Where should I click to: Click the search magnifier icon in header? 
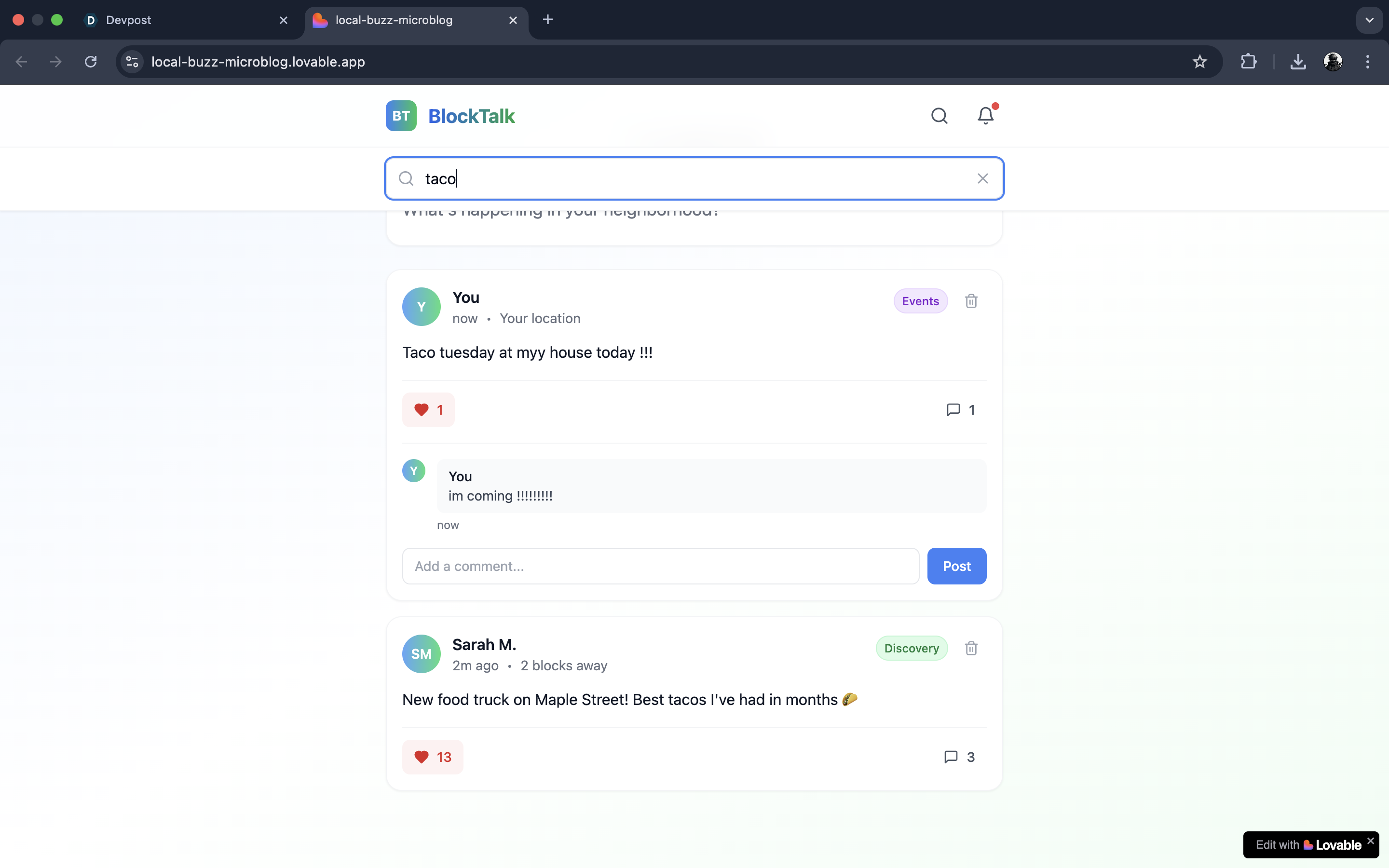pyautogui.click(x=939, y=116)
